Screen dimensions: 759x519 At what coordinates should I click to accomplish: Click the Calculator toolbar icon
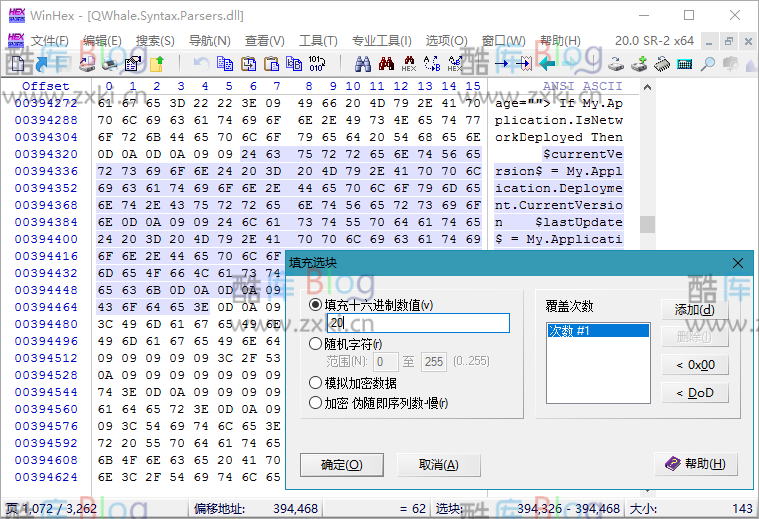point(684,63)
